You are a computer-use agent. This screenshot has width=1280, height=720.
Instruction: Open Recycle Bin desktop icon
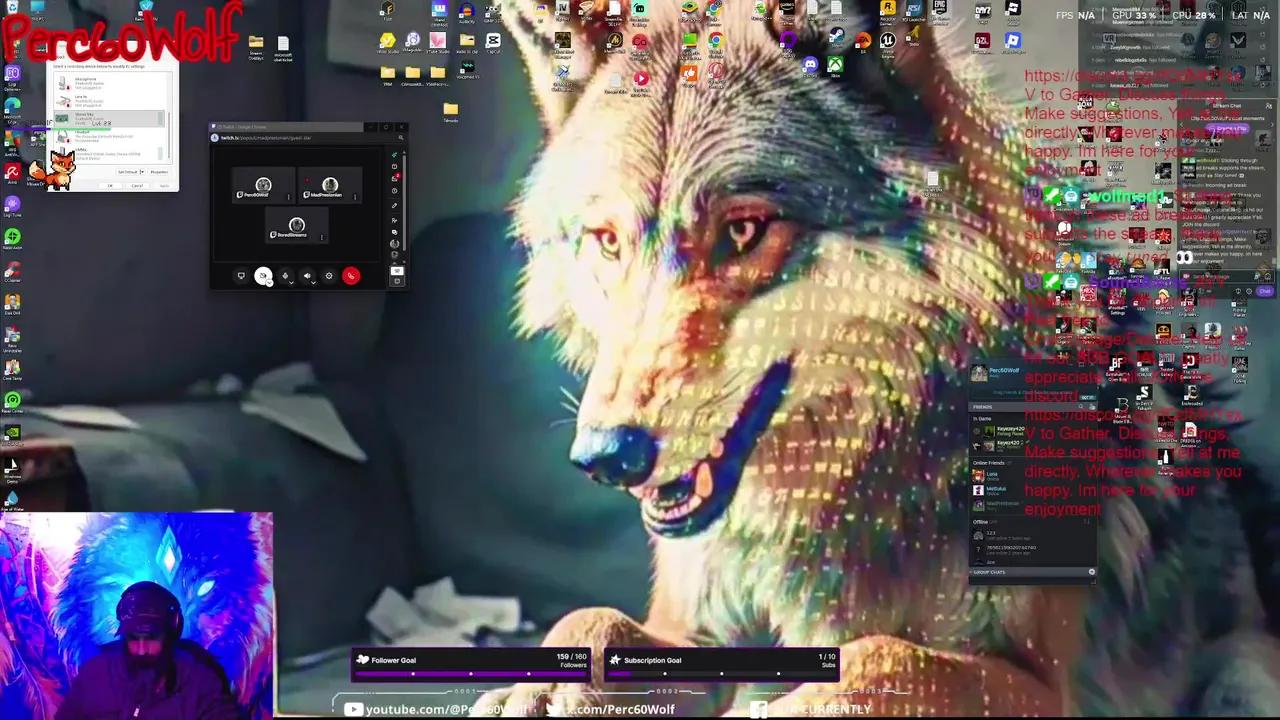pos(11,10)
